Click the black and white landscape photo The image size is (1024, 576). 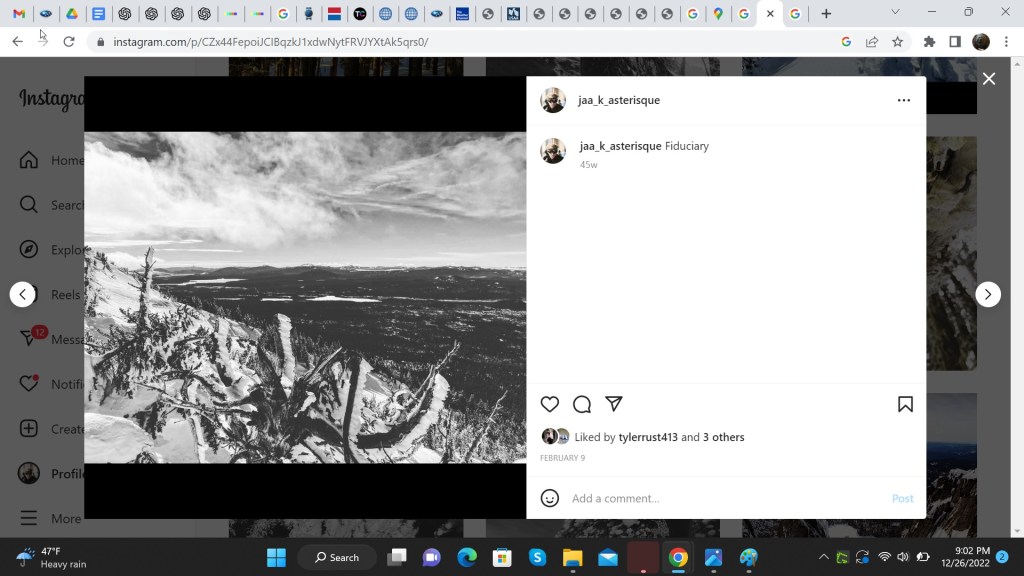305,297
